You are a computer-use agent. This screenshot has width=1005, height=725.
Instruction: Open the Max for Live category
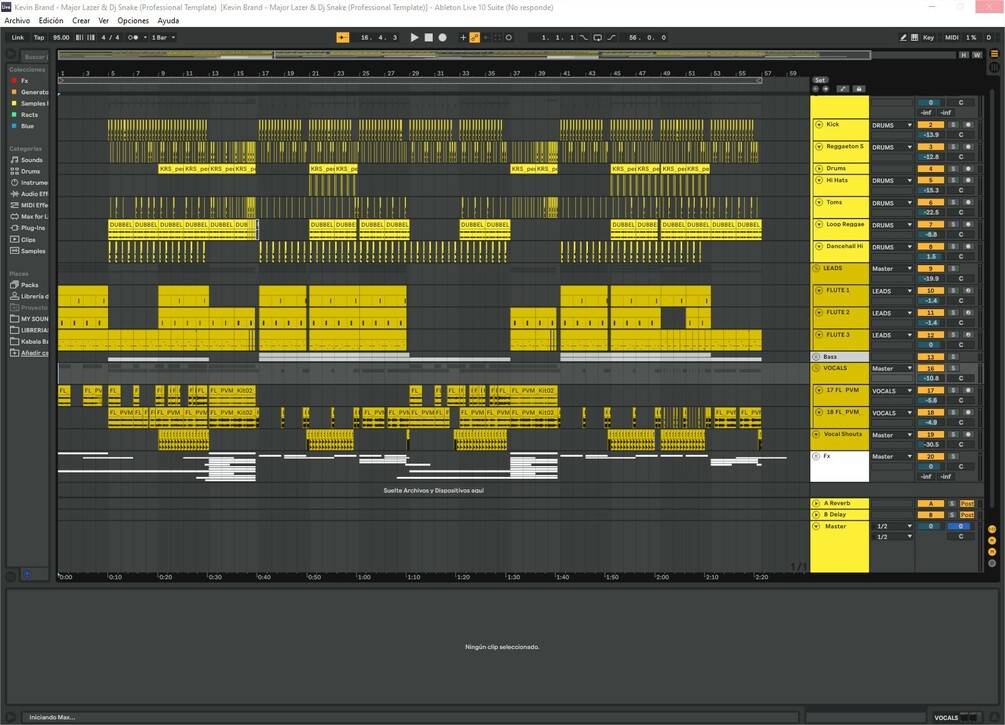[x=29, y=217]
